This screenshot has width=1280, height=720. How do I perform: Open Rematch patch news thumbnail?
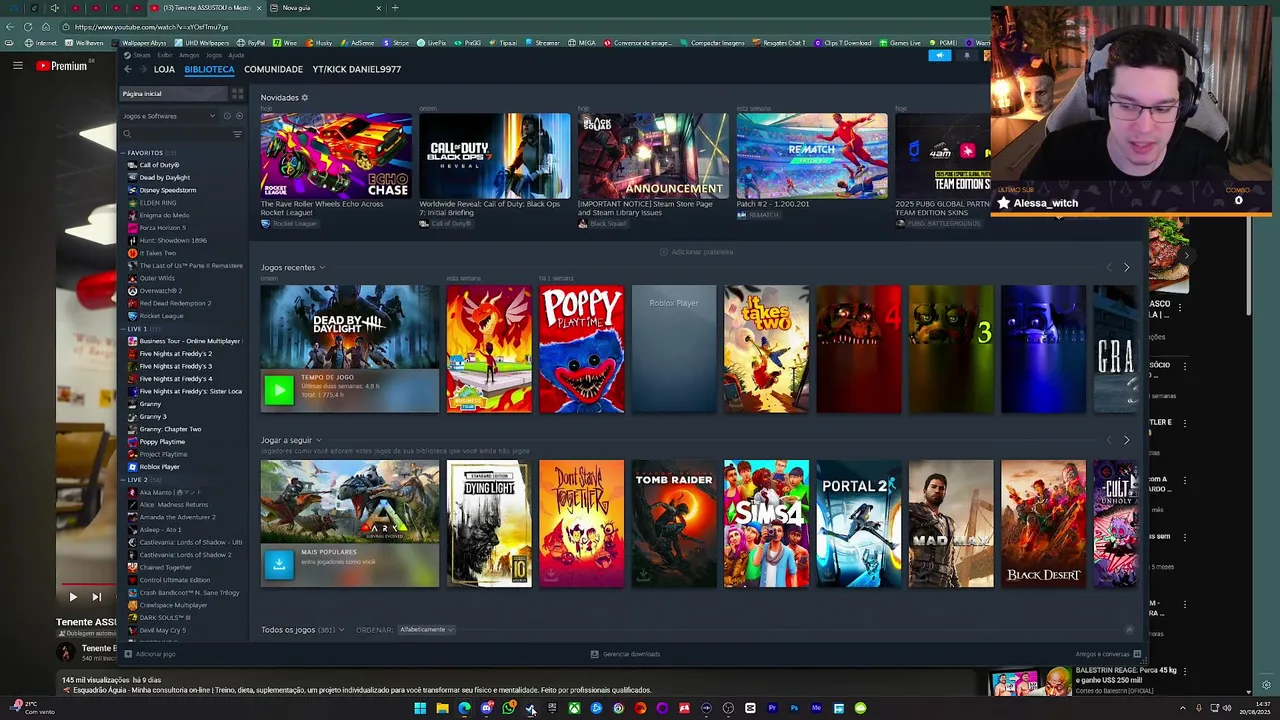(x=812, y=155)
